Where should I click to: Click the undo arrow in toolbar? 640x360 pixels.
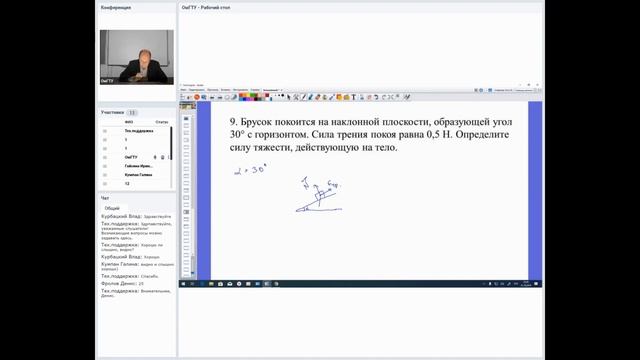(x=376, y=97)
